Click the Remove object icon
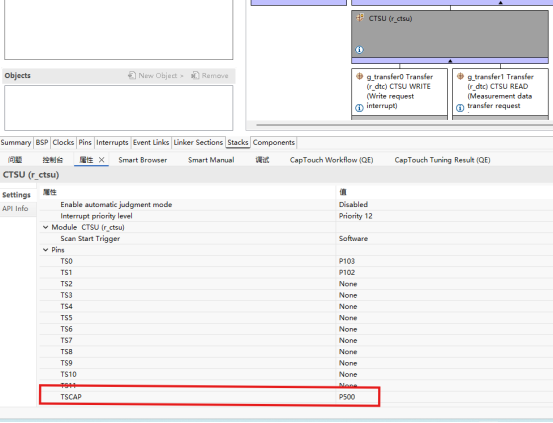 pyautogui.click(x=195, y=75)
